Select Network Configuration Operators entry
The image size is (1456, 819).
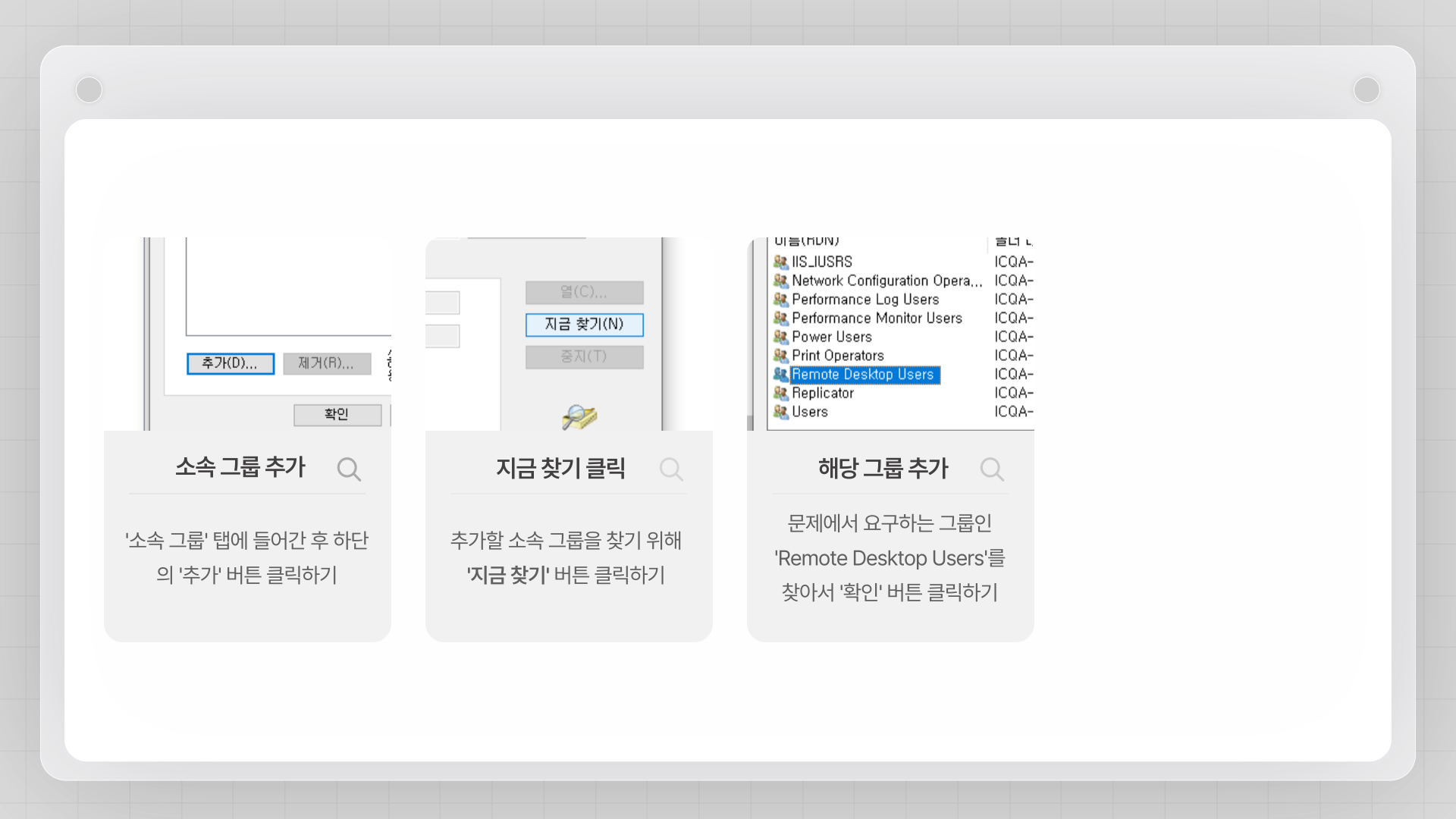click(x=886, y=281)
